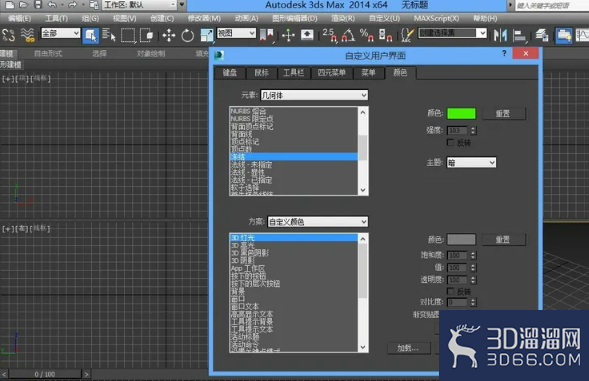Viewport: 589px width, 381px height.
Task: Click scroll-down arrow of the element list
Action: pos(363,190)
